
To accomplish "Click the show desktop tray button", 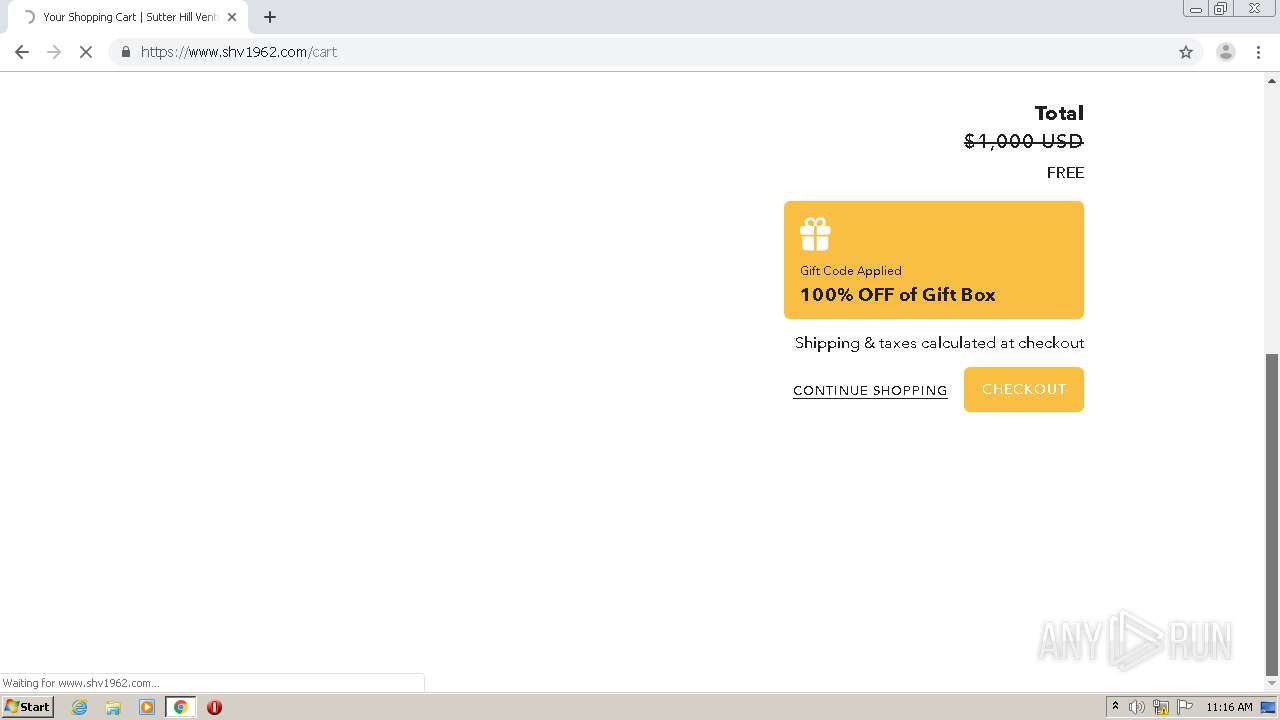I will click(x=1268, y=707).
